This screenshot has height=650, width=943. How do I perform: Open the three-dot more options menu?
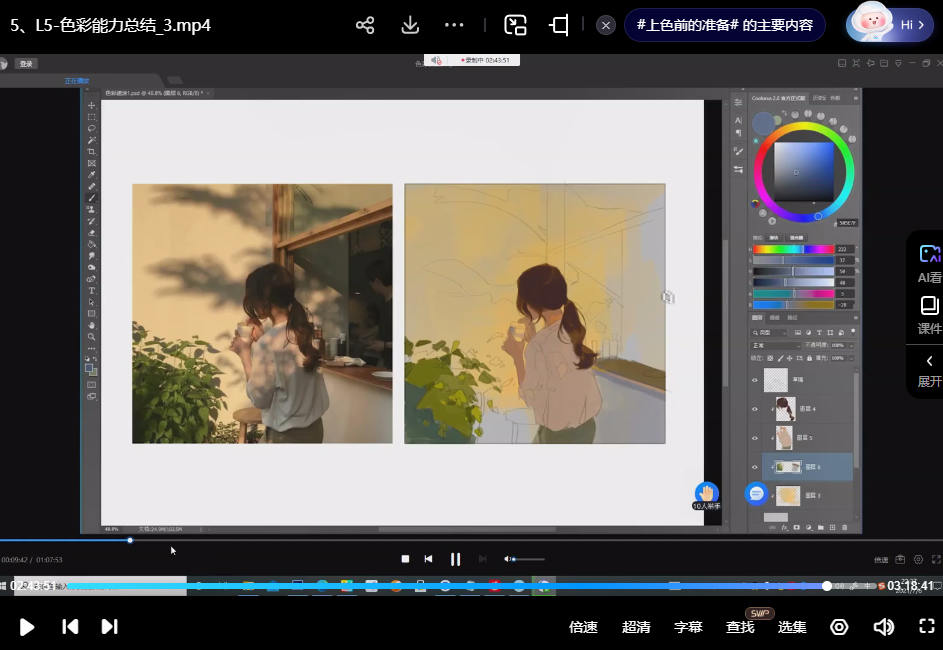click(x=454, y=25)
